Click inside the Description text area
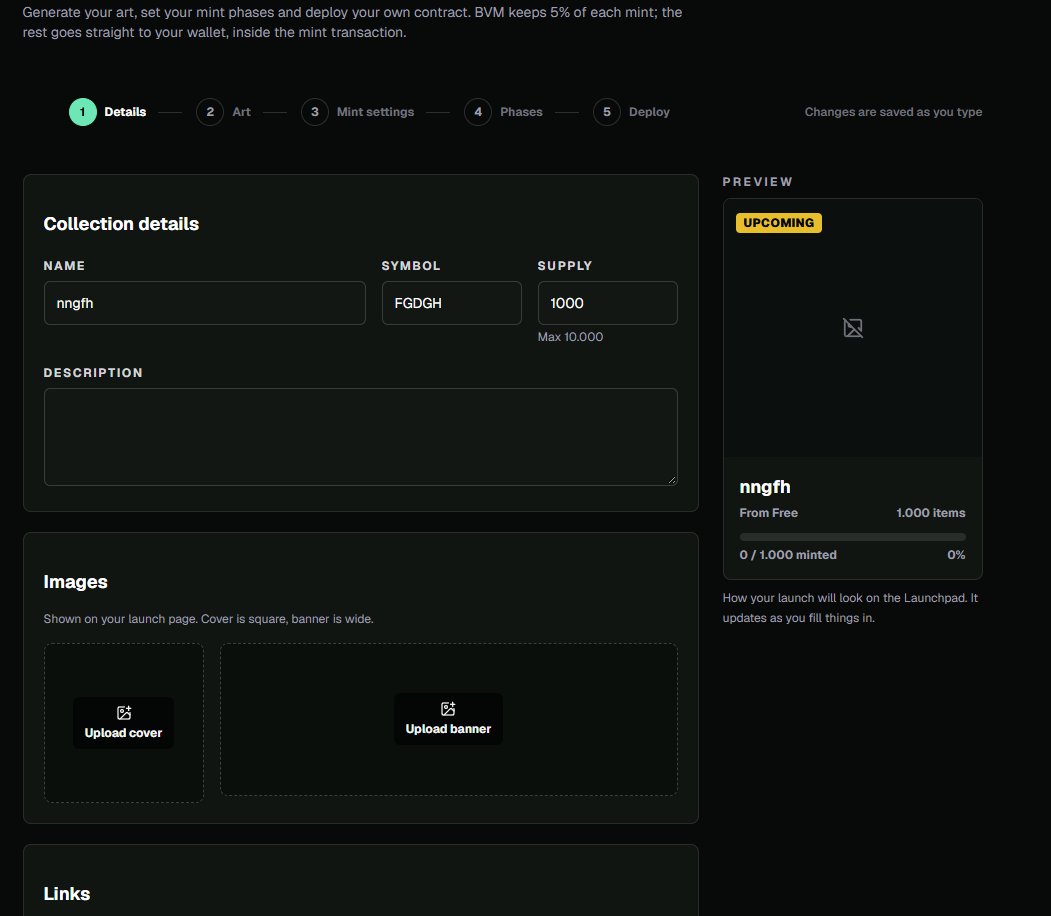The width and height of the screenshot is (1051, 916). (x=361, y=437)
